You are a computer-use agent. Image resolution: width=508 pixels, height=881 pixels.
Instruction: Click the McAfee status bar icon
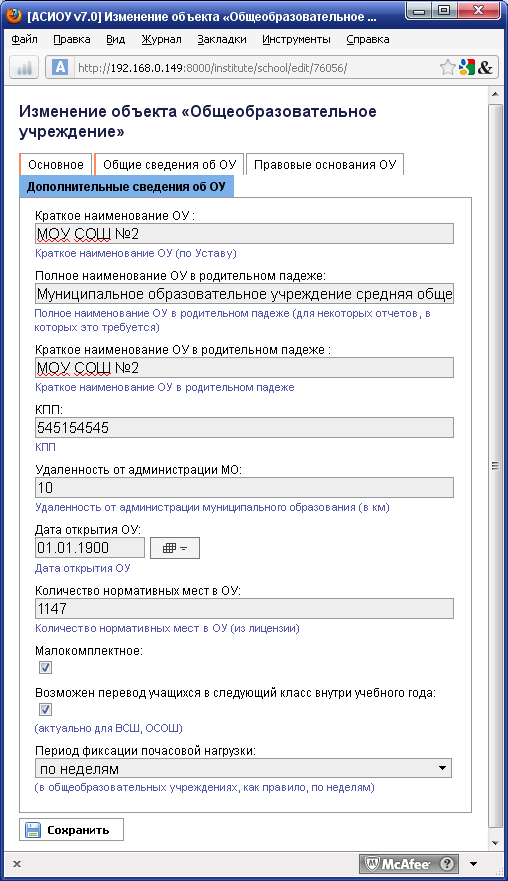(x=409, y=864)
